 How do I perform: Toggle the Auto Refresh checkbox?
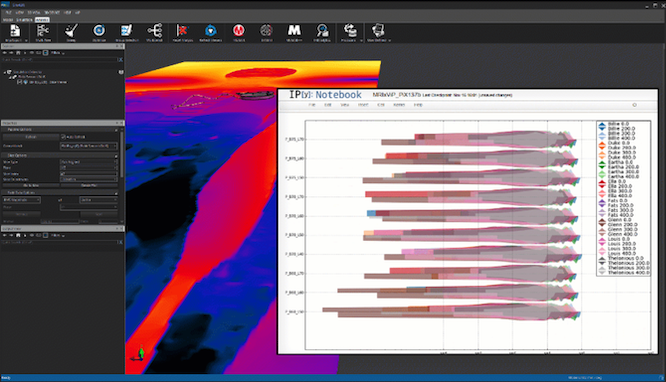[63, 137]
